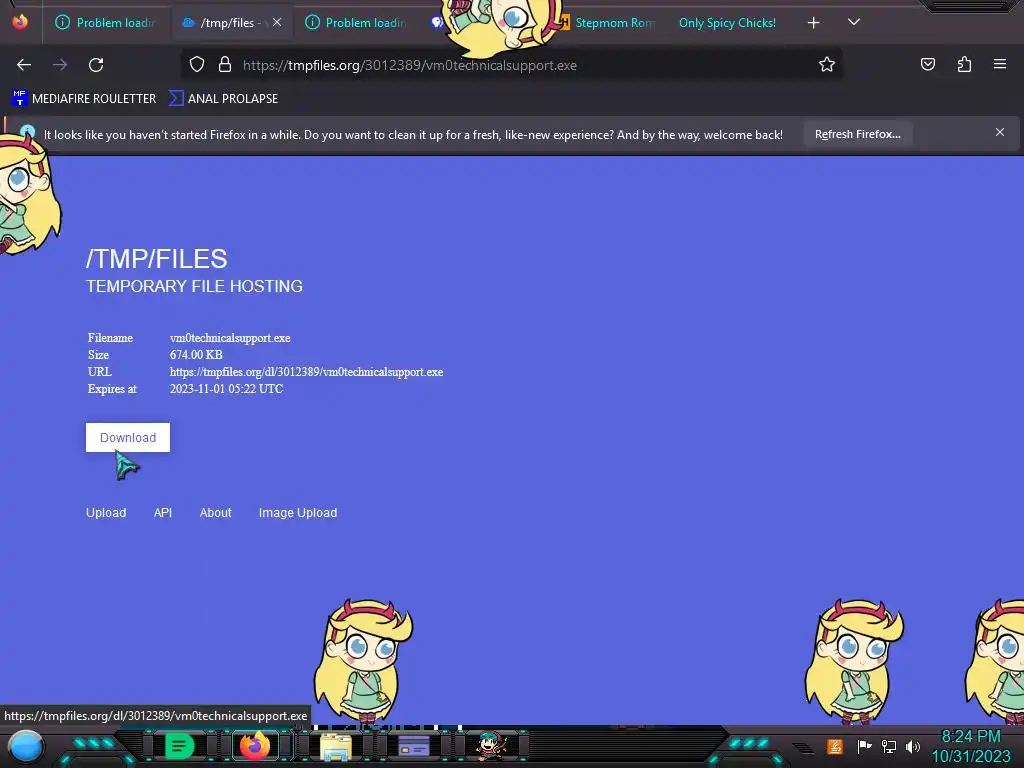This screenshot has width=1024, height=768.
Task: Open the Save to Pocket button
Action: click(927, 64)
